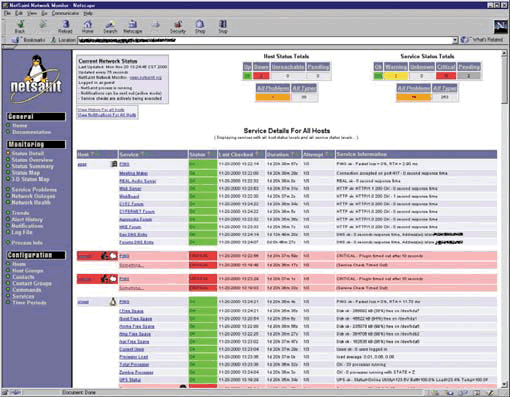
Task: Open the Communicator menu
Action: (x=65, y=13)
